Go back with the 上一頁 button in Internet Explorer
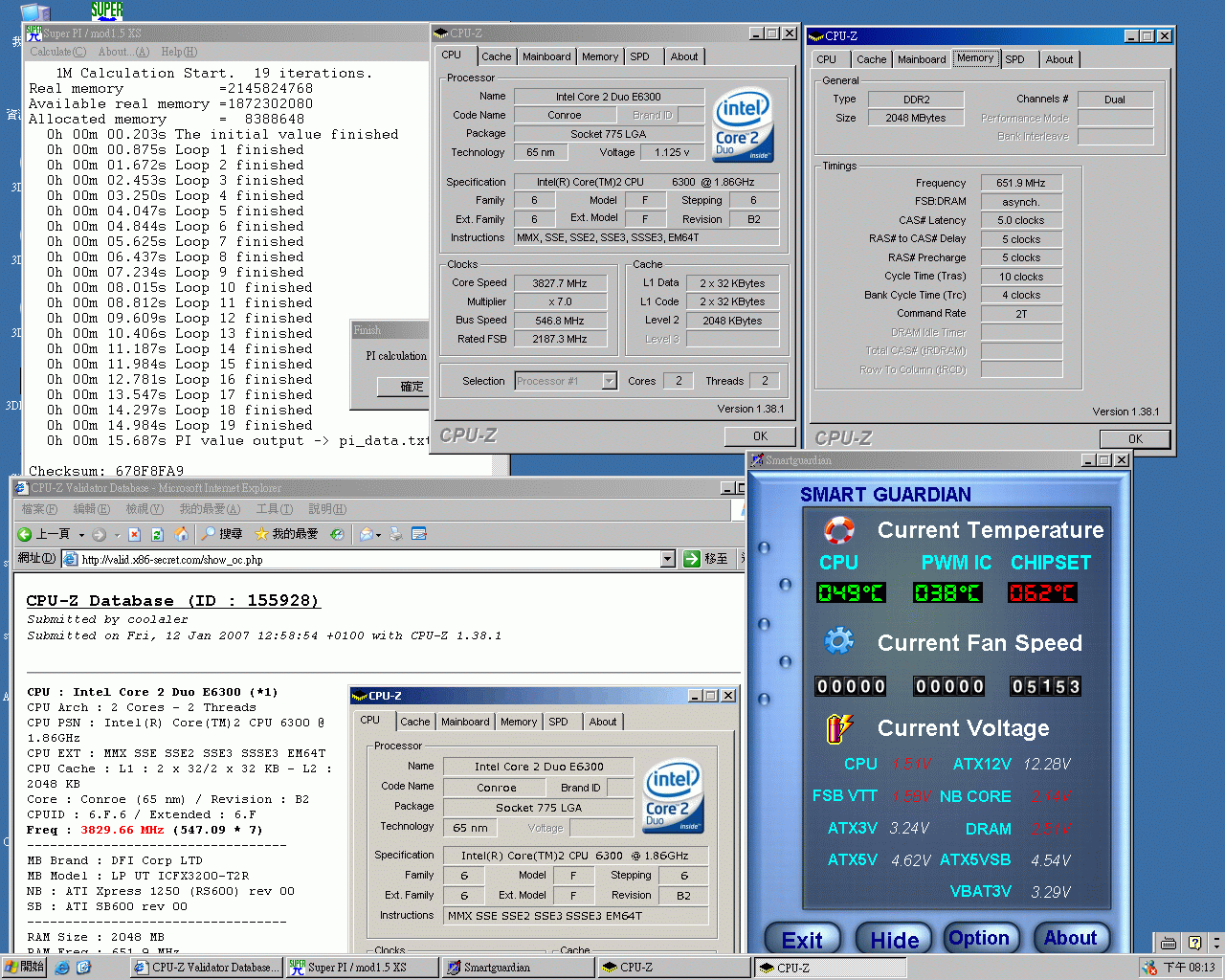The width and height of the screenshot is (1225, 980). click(x=44, y=534)
